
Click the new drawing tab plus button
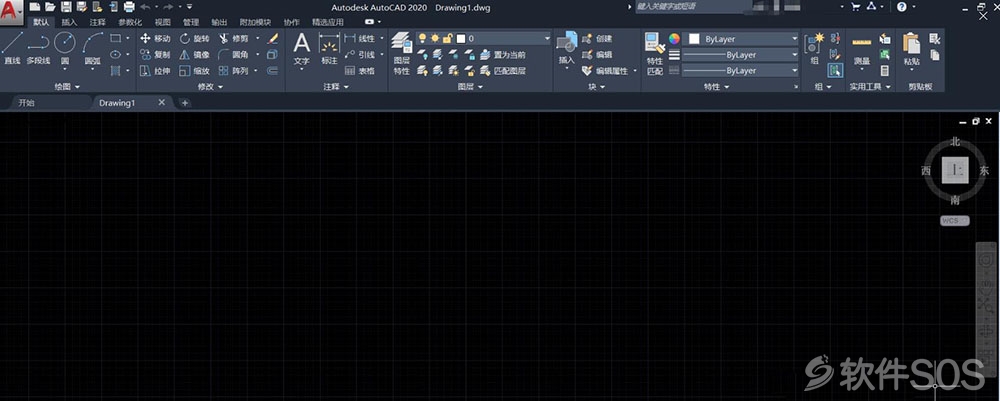pyautogui.click(x=185, y=103)
